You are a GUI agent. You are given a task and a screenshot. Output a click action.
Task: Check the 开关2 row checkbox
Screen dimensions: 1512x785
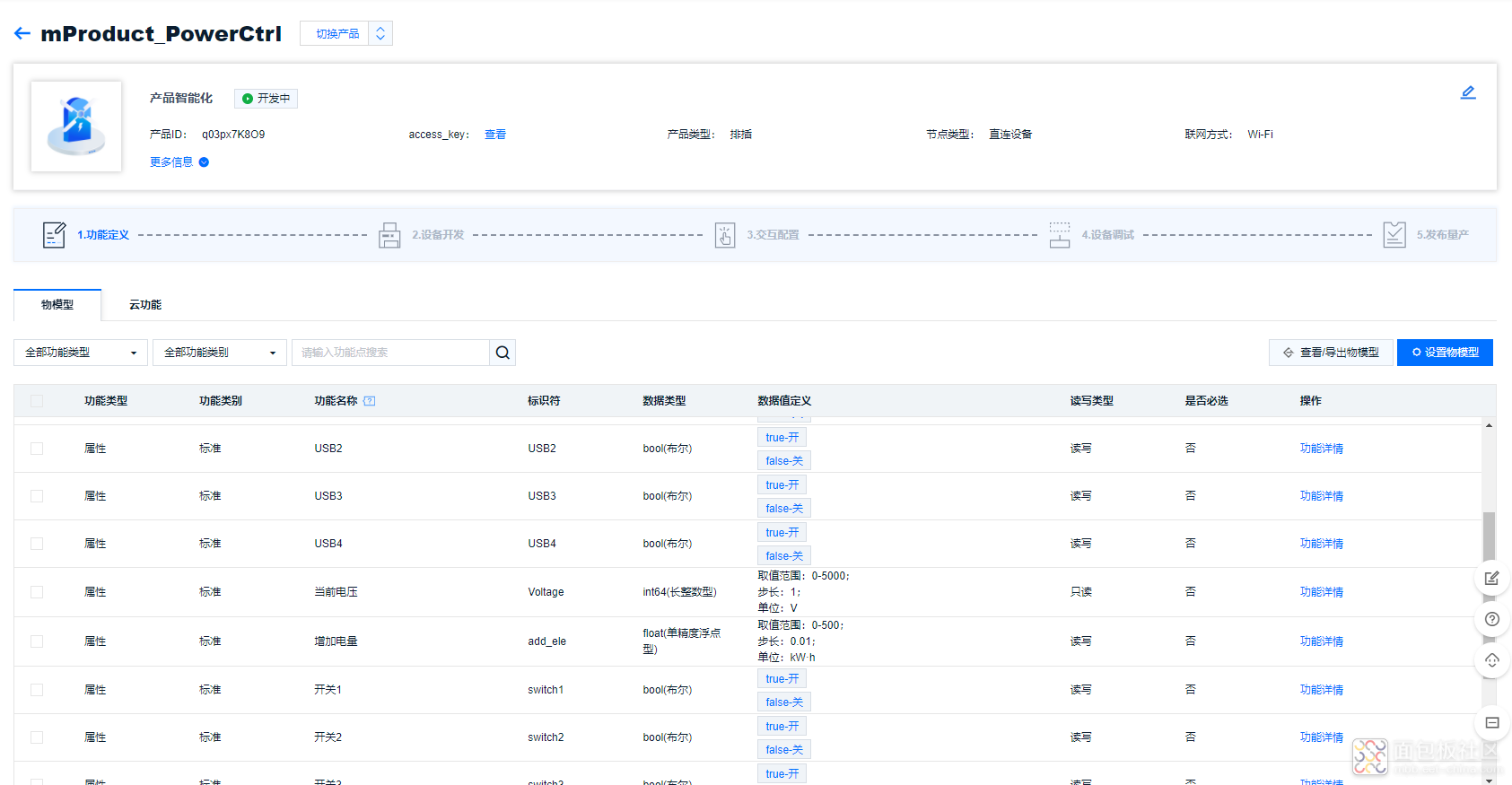pos(37,737)
